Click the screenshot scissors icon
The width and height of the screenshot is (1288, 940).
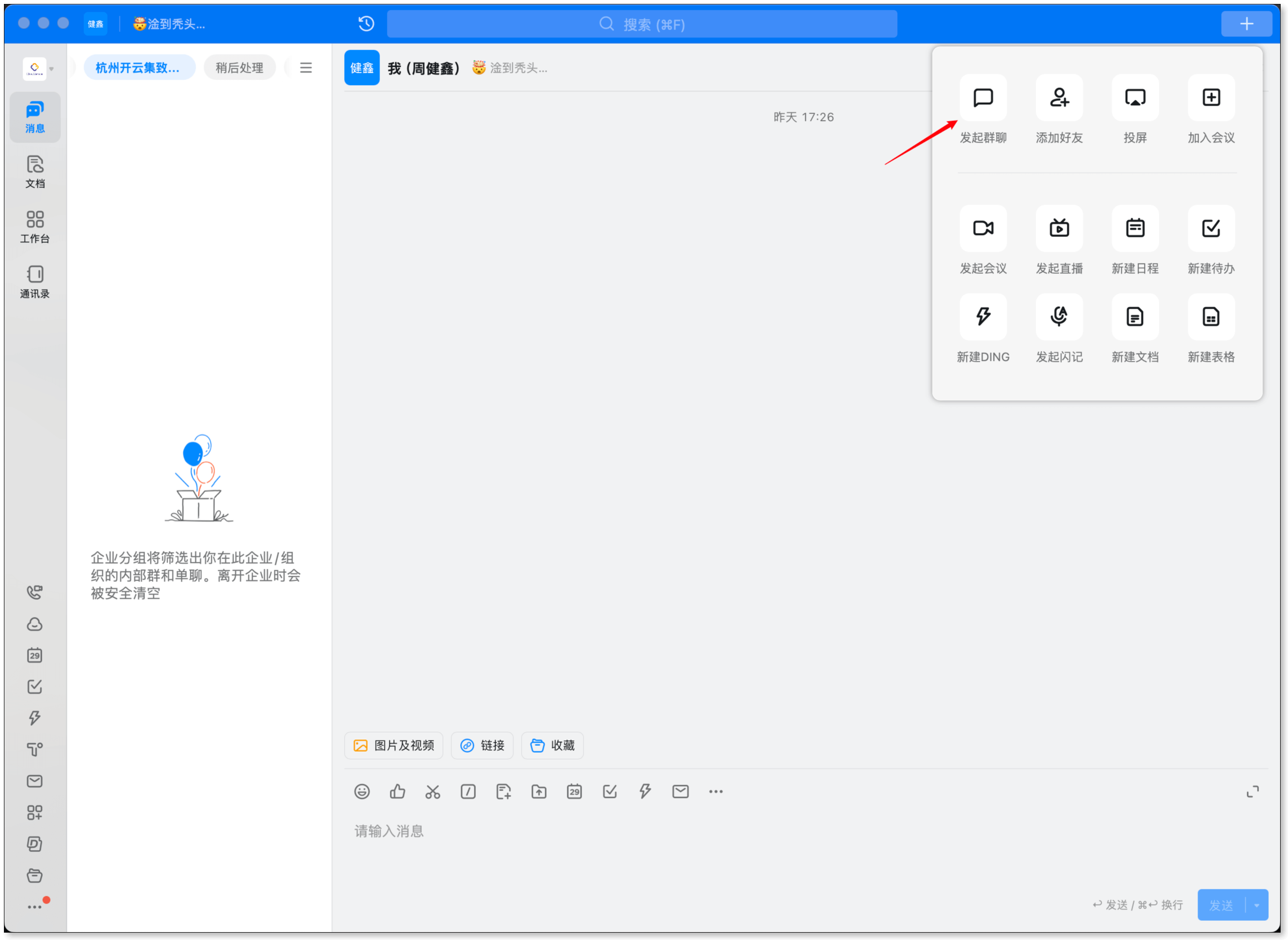tap(433, 792)
